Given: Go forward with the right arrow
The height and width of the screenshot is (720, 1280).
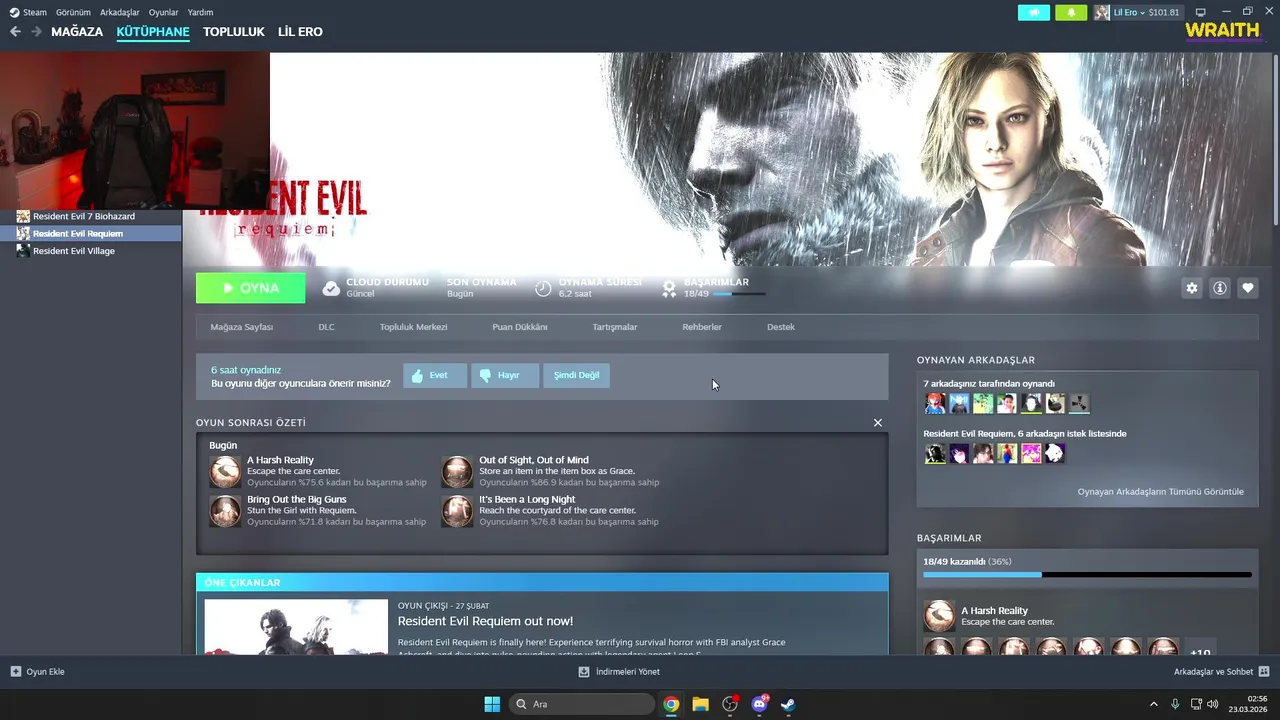Looking at the screenshot, I should tap(36, 32).
